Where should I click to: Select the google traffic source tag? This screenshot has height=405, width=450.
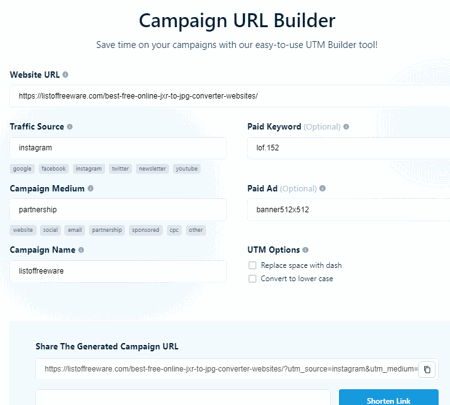tap(22, 169)
